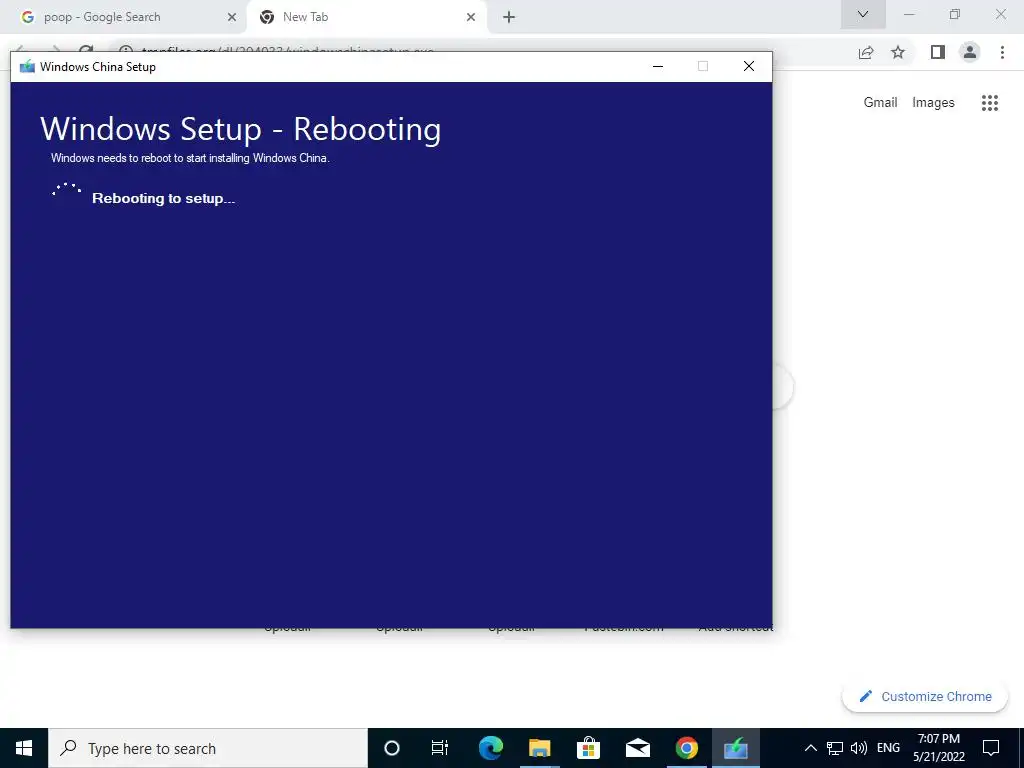Image resolution: width=1024 pixels, height=768 pixels.
Task: Open Task View from the taskbar
Action: (440, 748)
